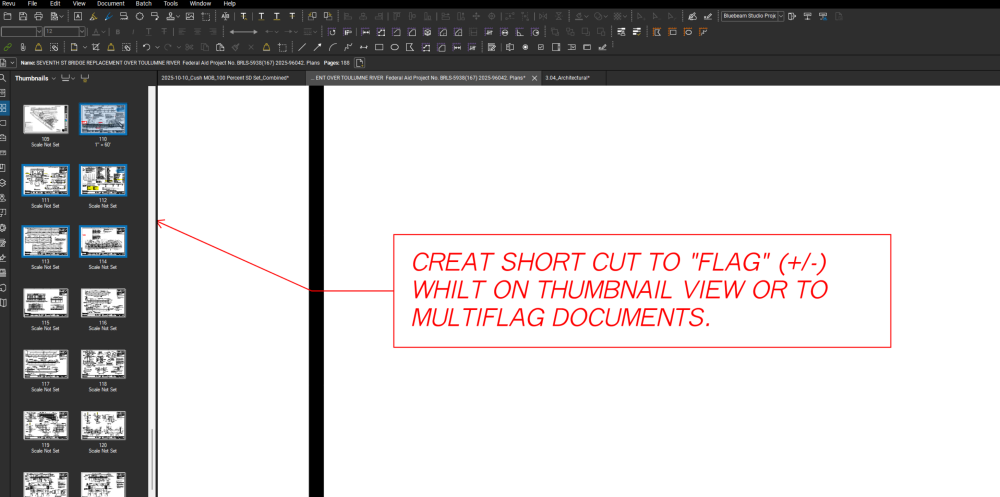The width and height of the screenshot is (1000, 497).
Task: Open the Window menu
Action: coord(200,3)
